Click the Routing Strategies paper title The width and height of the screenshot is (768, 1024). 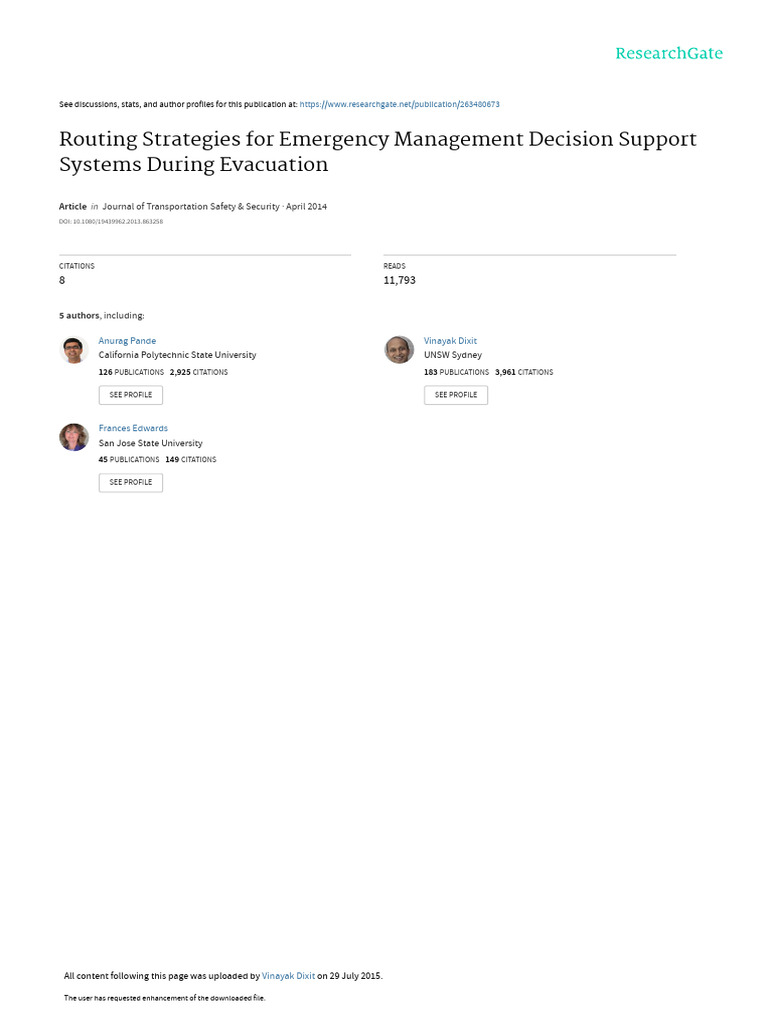(378, 151)
